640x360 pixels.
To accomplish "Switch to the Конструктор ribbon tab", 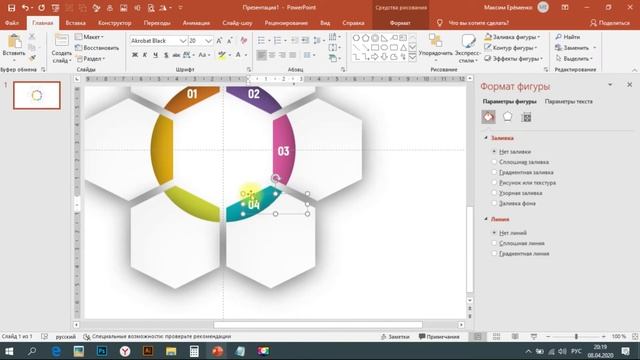I will click(115, 23).
